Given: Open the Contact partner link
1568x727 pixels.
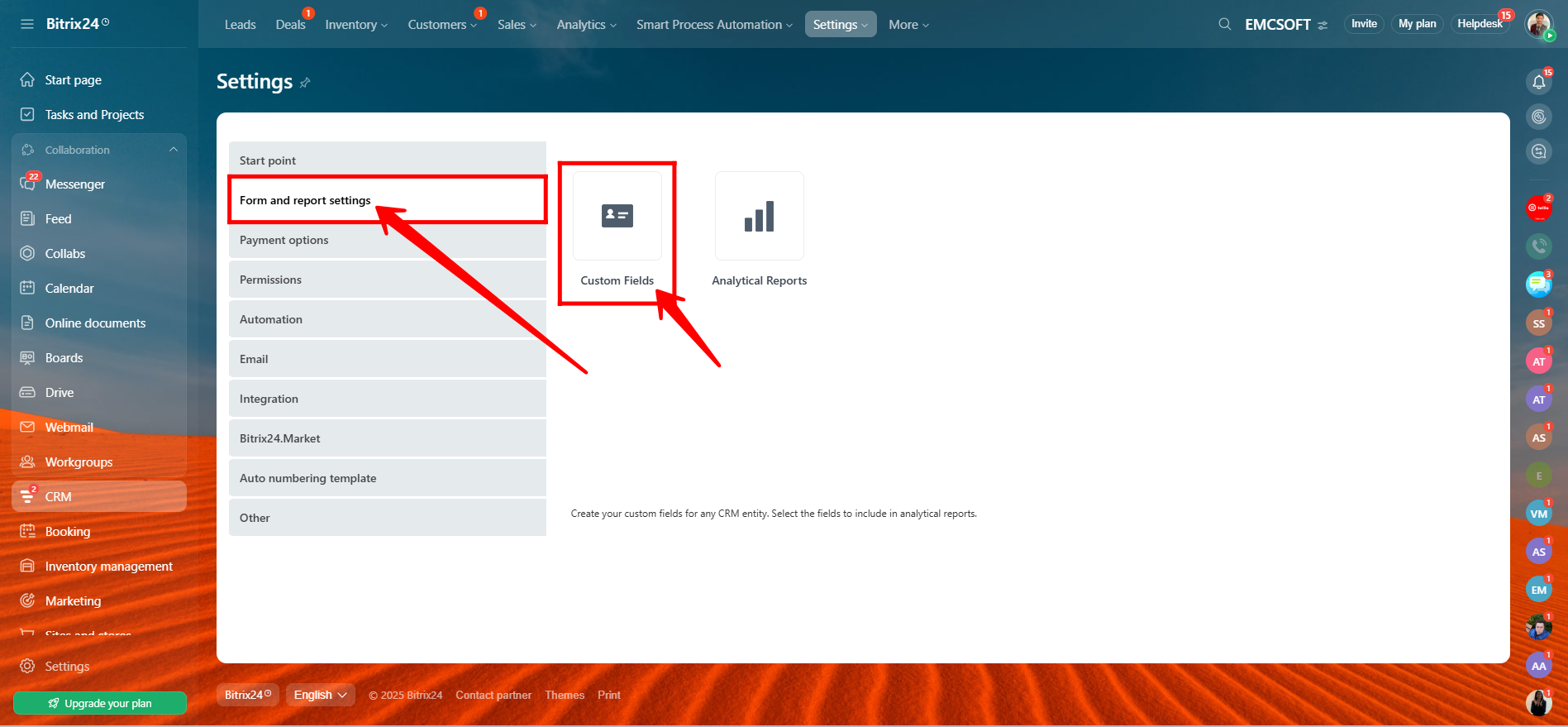Looking at the screenshot, I should pyautogui.click(x=493, y=695).
